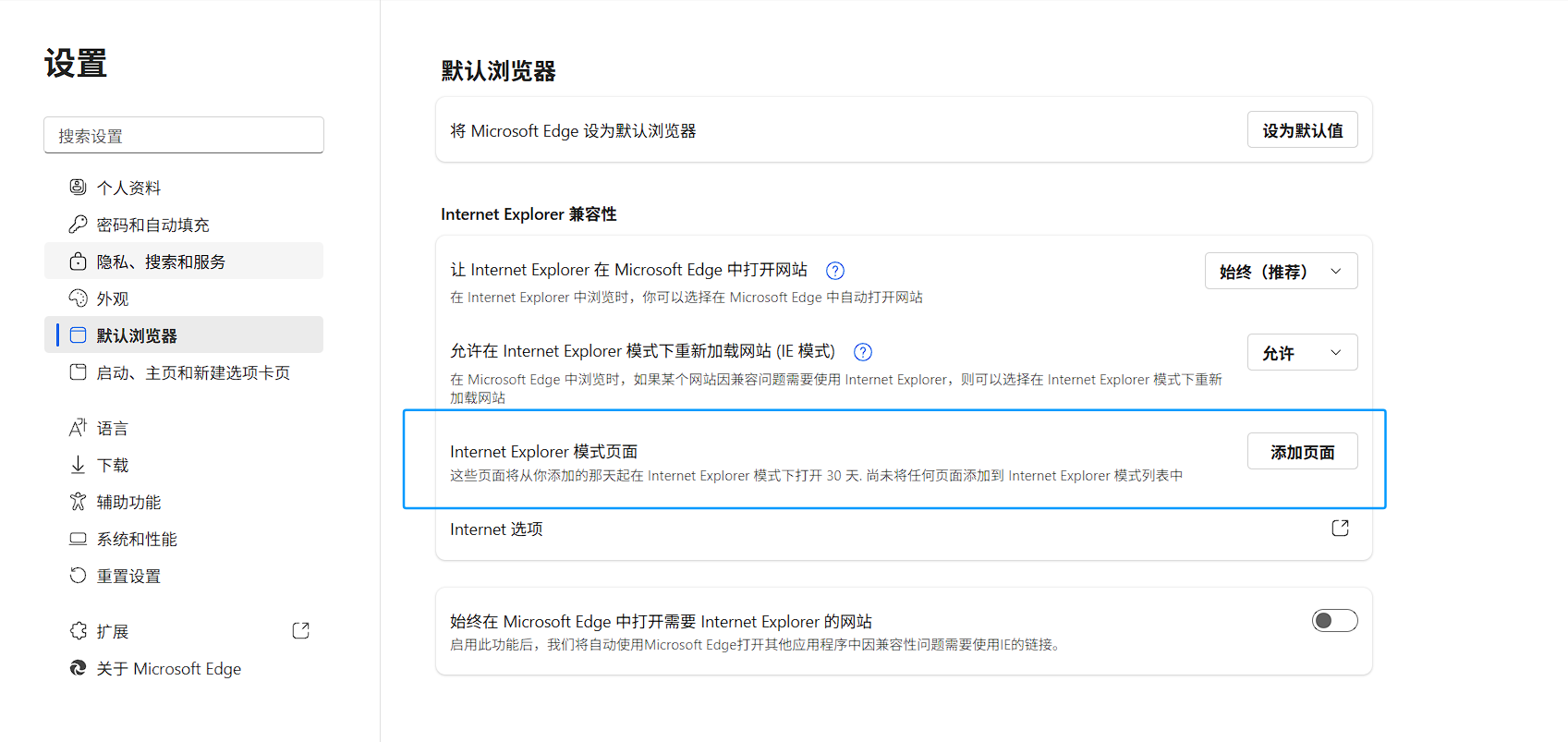Click the palette icon beside 外观
This screenshot has width=1568, height=742.
78,298
